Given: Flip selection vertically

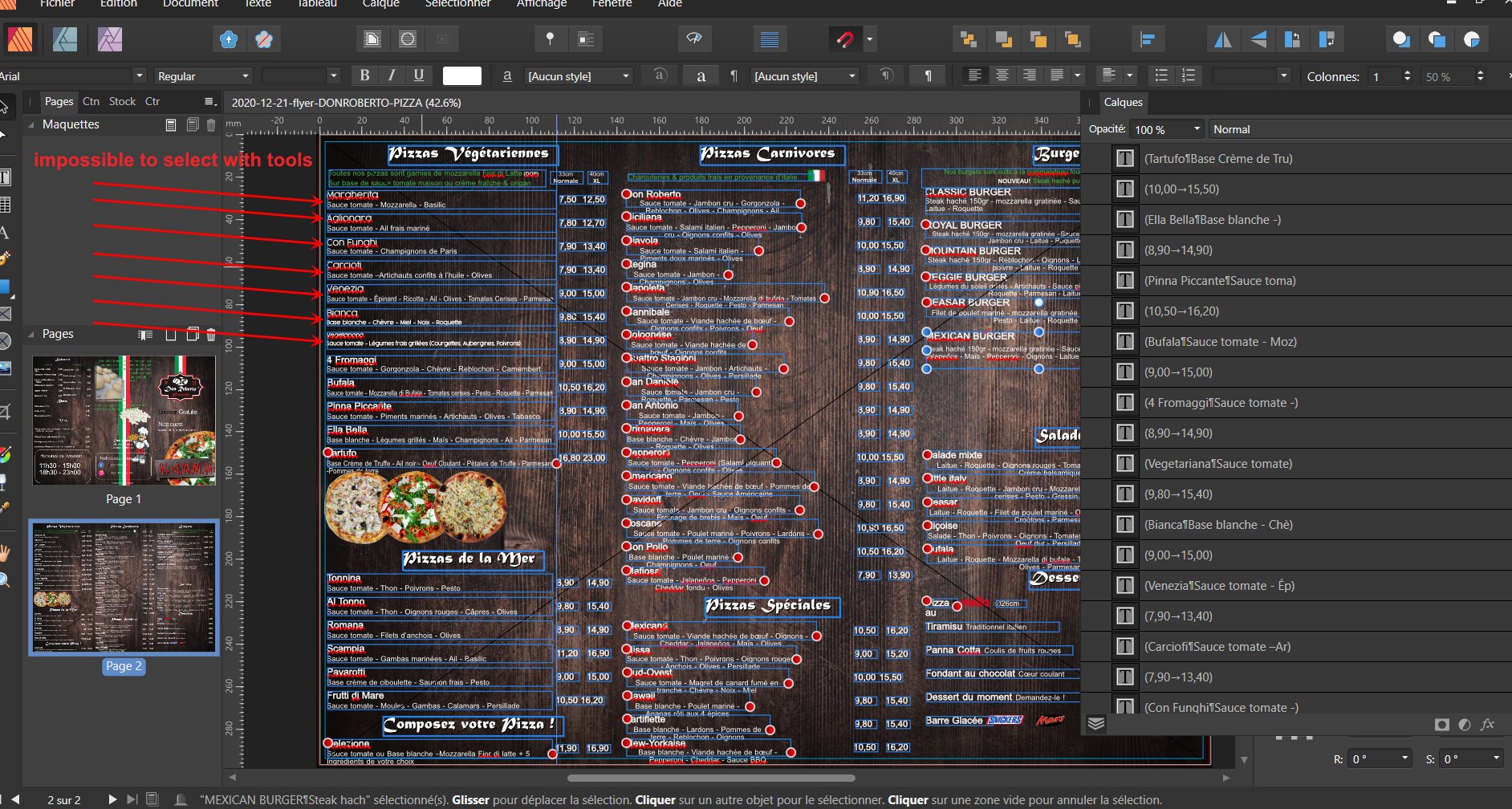Looking at the screenshot, I should pos(1258,39).
